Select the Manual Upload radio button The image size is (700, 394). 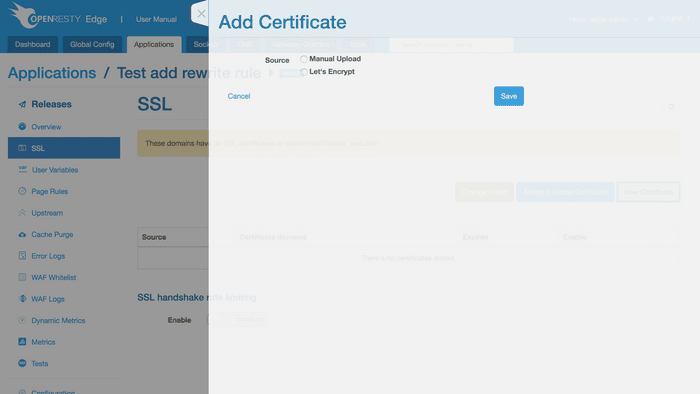(304, 59)
